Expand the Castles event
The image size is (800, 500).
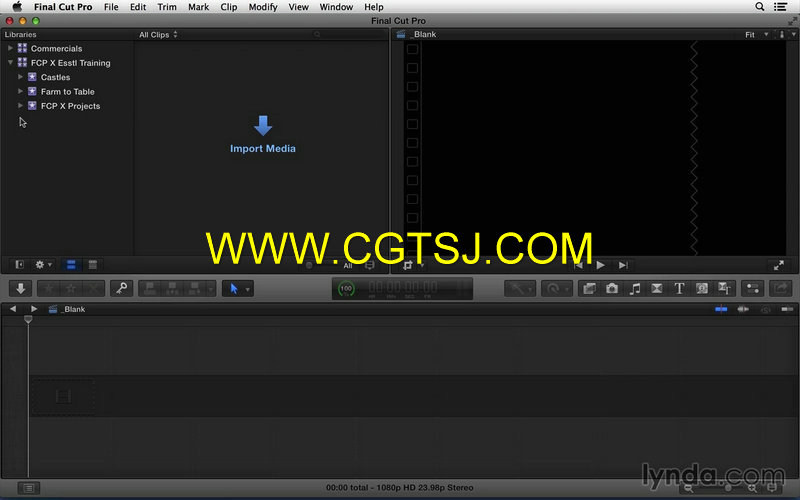point(20,77)
